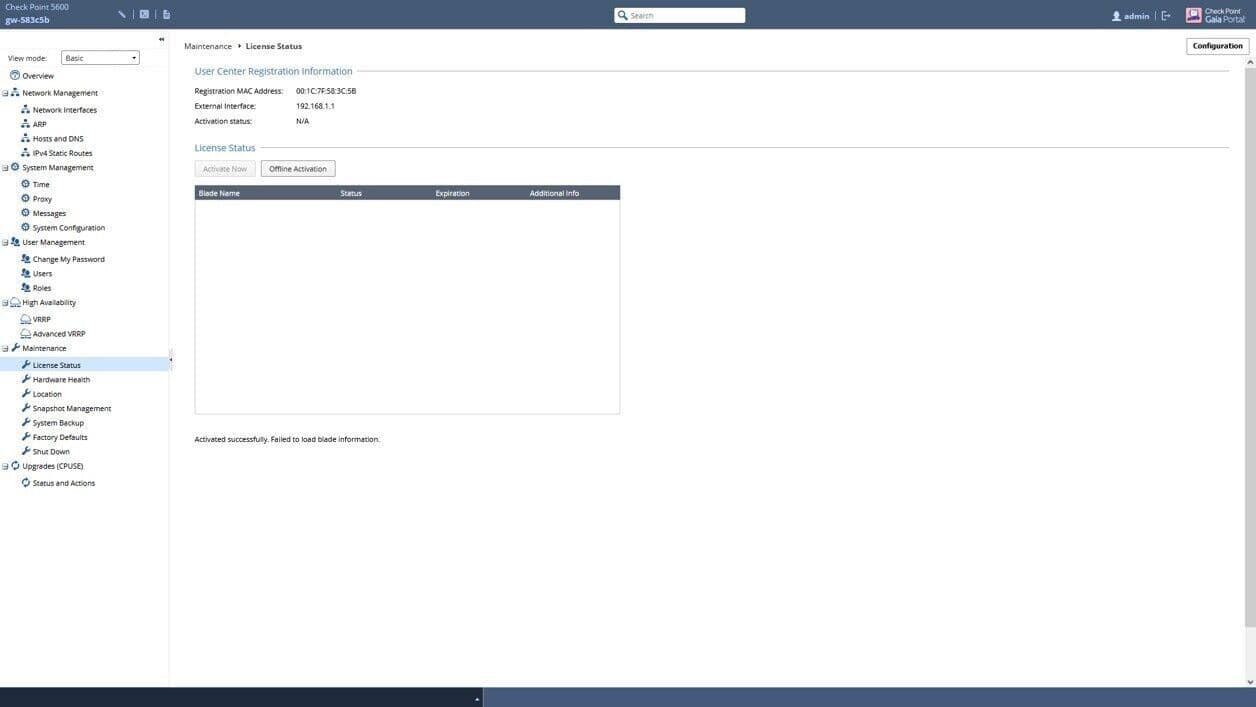The image size is (1256, 707).
Task: Collapse the Upgrades (CPUSE) tree node
Action: click(5, 466)
